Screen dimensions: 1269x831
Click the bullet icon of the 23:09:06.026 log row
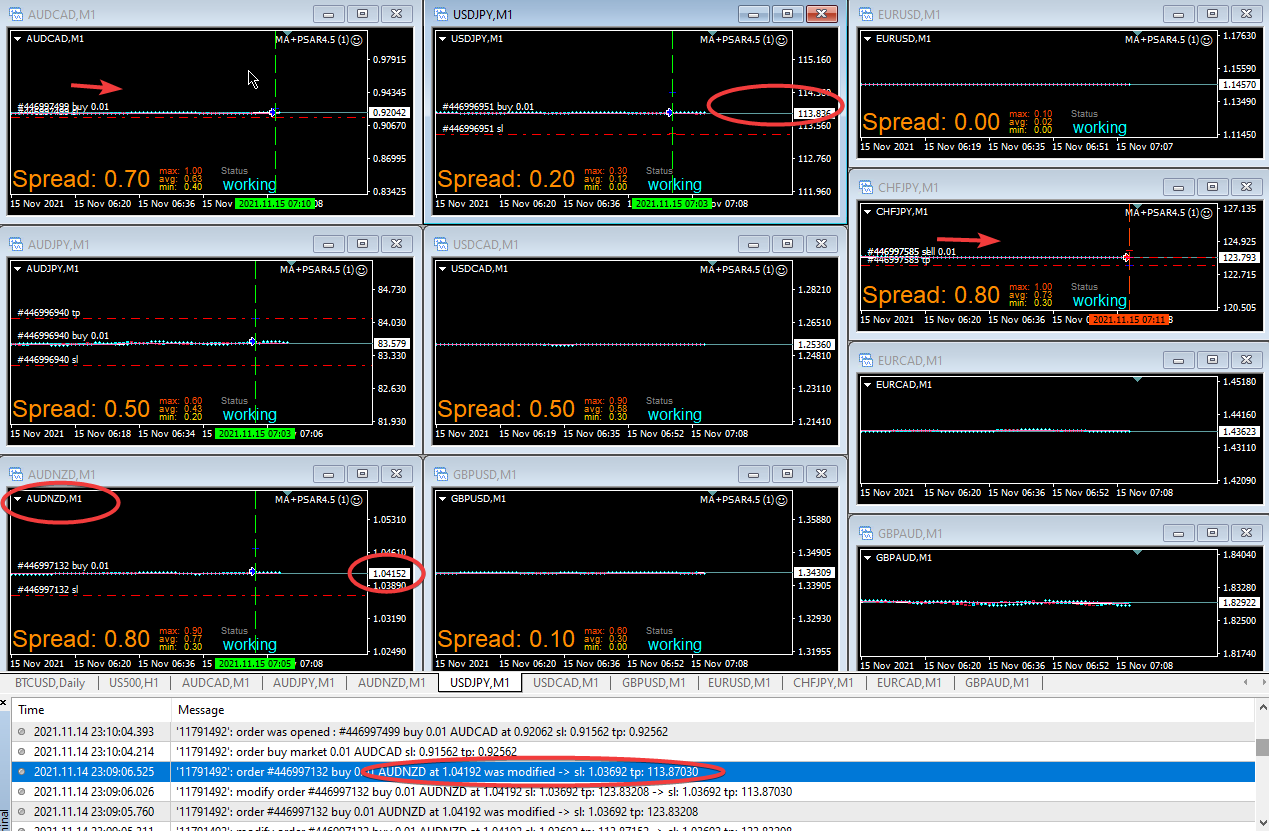click(21, 791)
